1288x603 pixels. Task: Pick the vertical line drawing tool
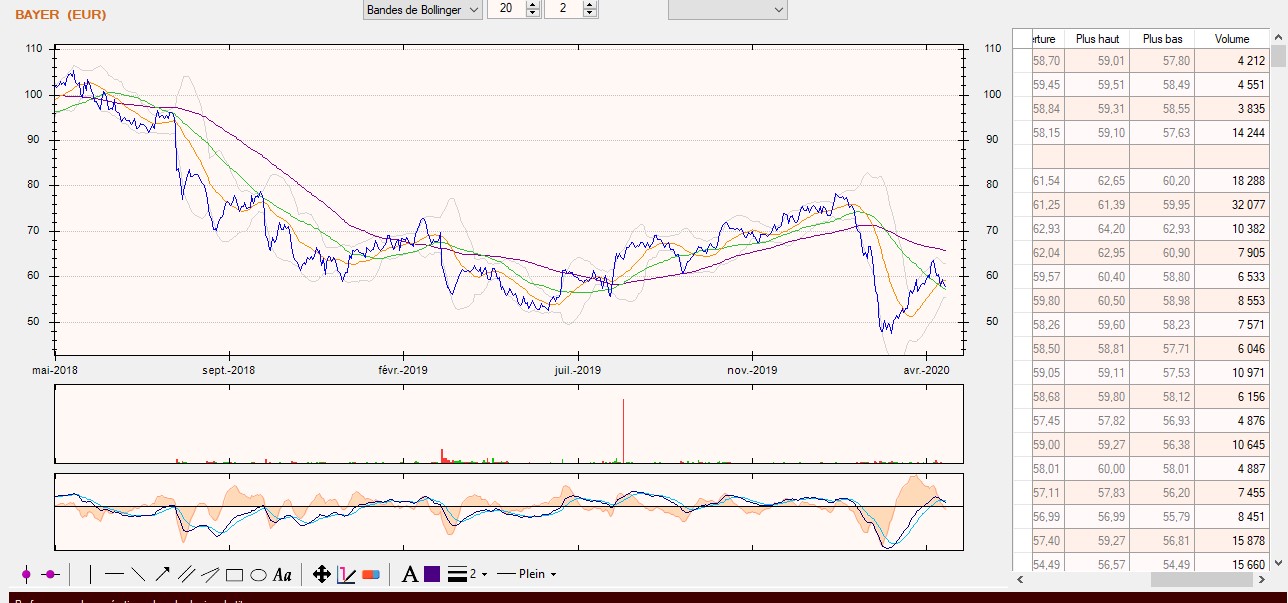(x=91, y=574)
